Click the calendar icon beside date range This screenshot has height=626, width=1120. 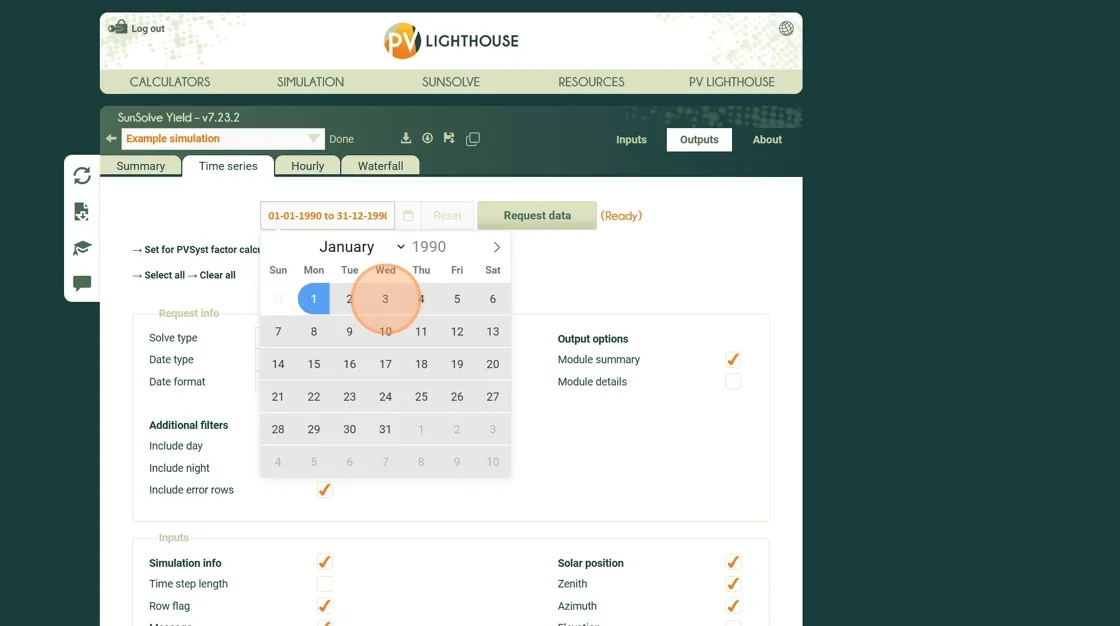[x=408, y=216]
